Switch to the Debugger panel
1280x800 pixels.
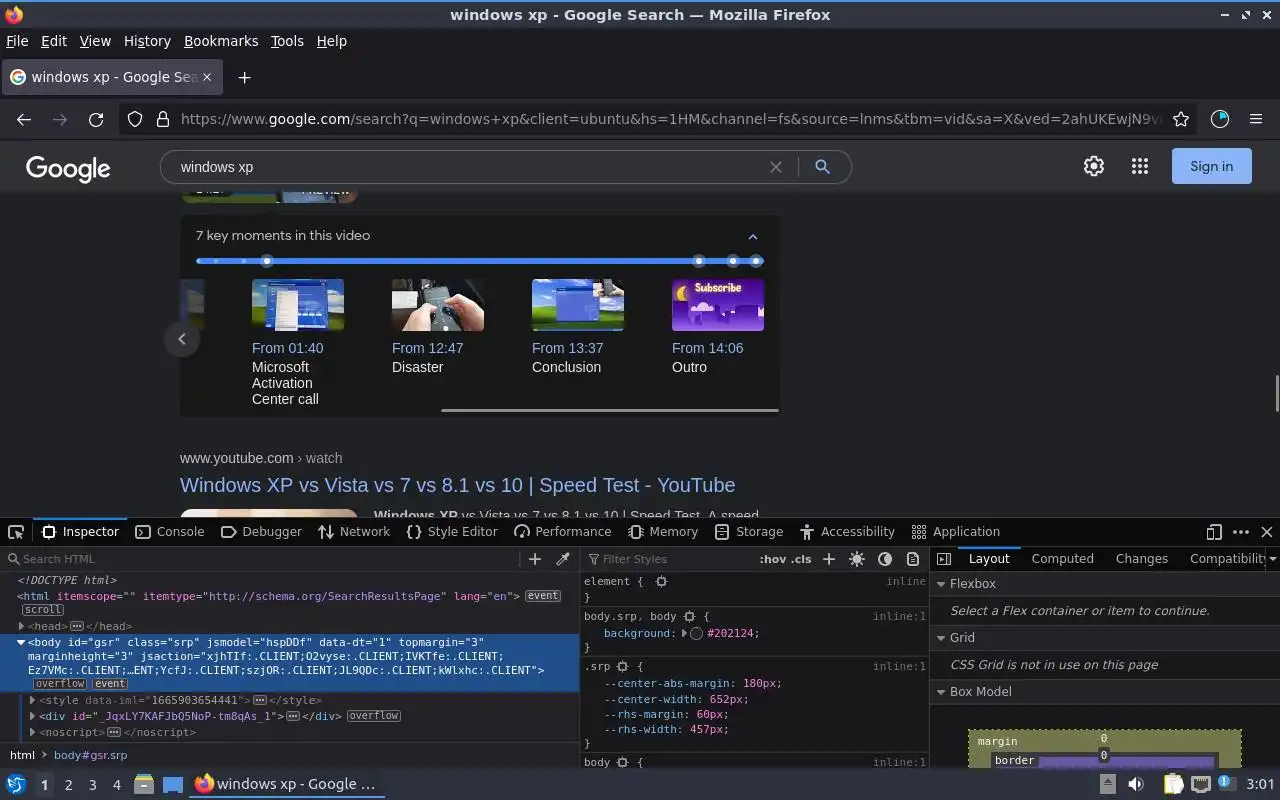pos(260,532)
